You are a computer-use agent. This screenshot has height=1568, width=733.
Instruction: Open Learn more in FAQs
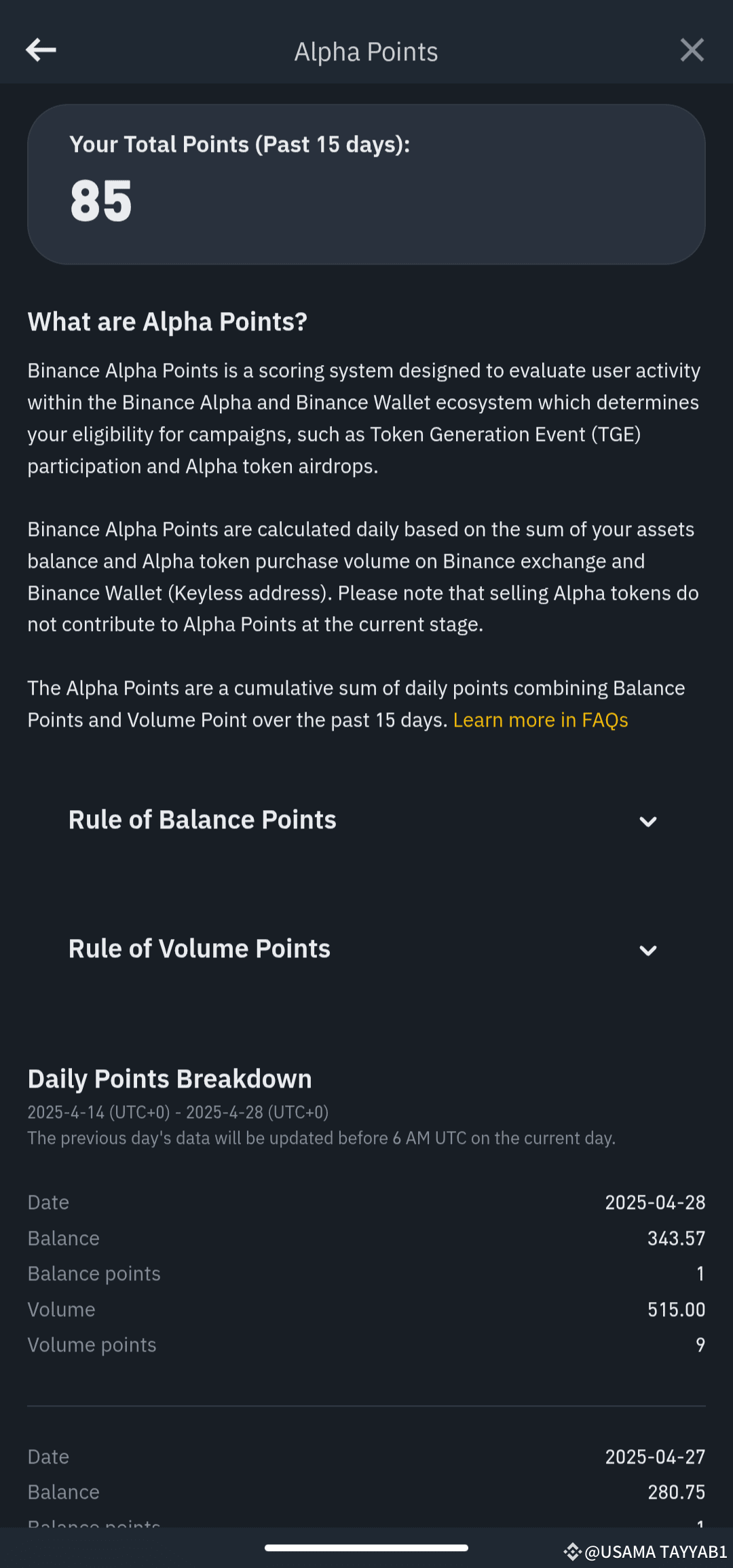click(540, 719)
